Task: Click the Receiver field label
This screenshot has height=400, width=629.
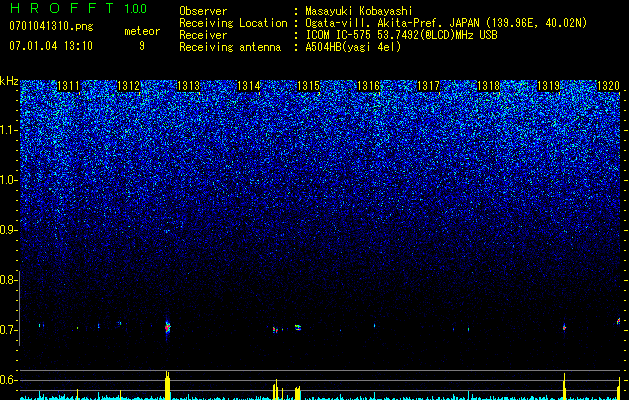Action: pos(203,35)
